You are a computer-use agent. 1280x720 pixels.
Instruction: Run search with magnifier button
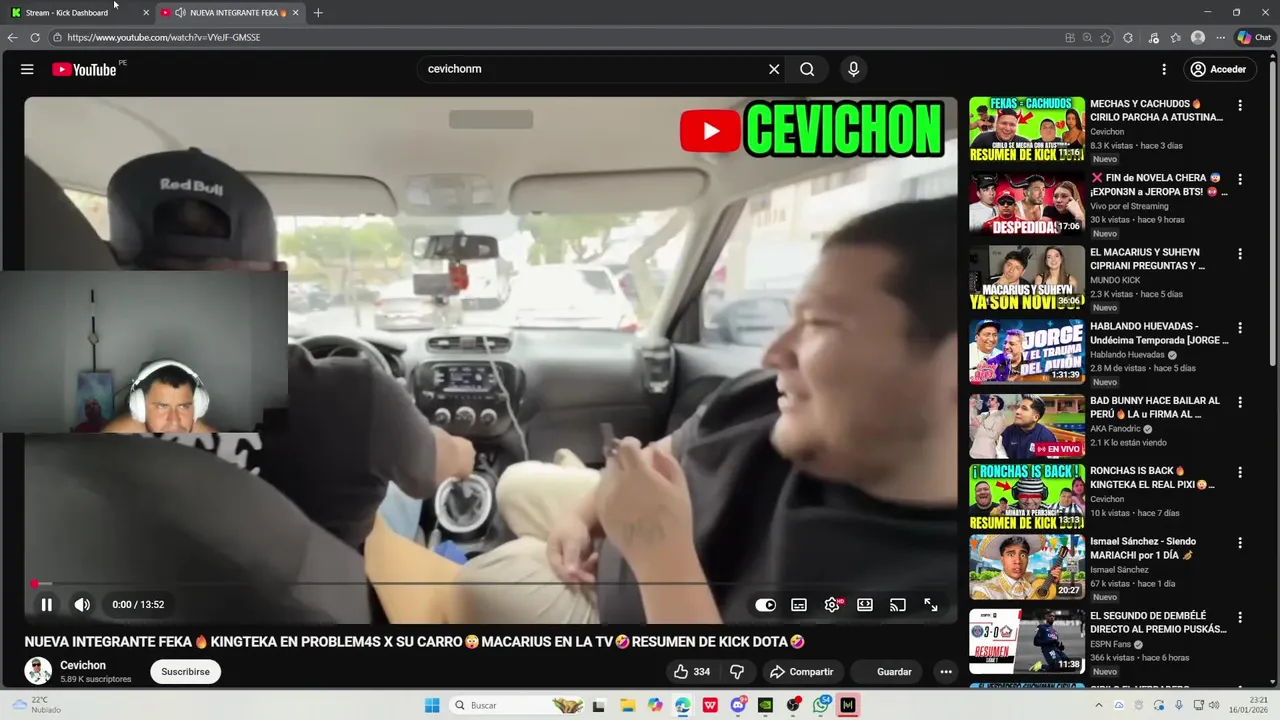(807, 69)
